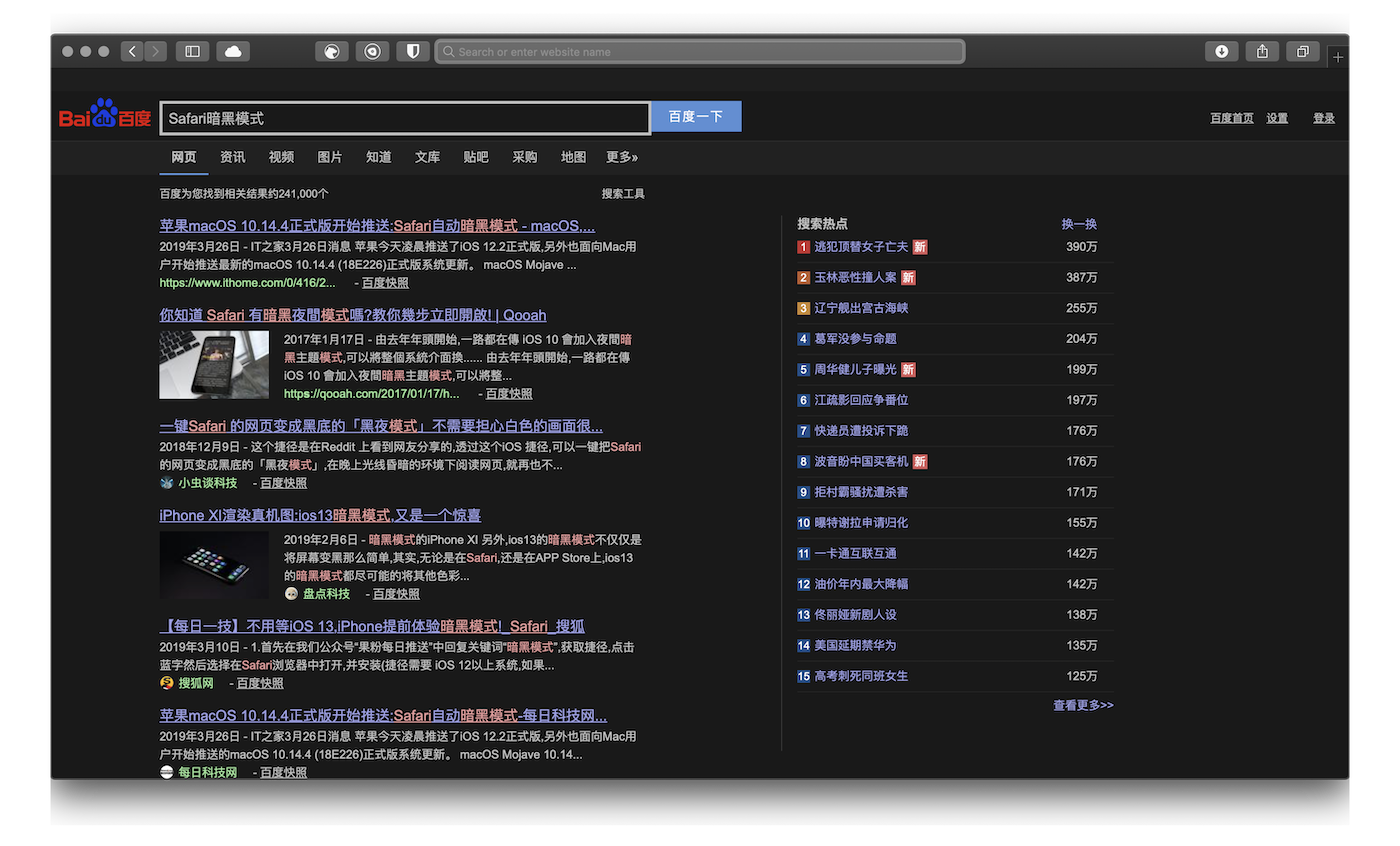Image resolution: width=1400 pixels, height=846 pixels.
Task: Toggle the Safari sidebar button
Action: pyautogui.click(x=192, y=51)
